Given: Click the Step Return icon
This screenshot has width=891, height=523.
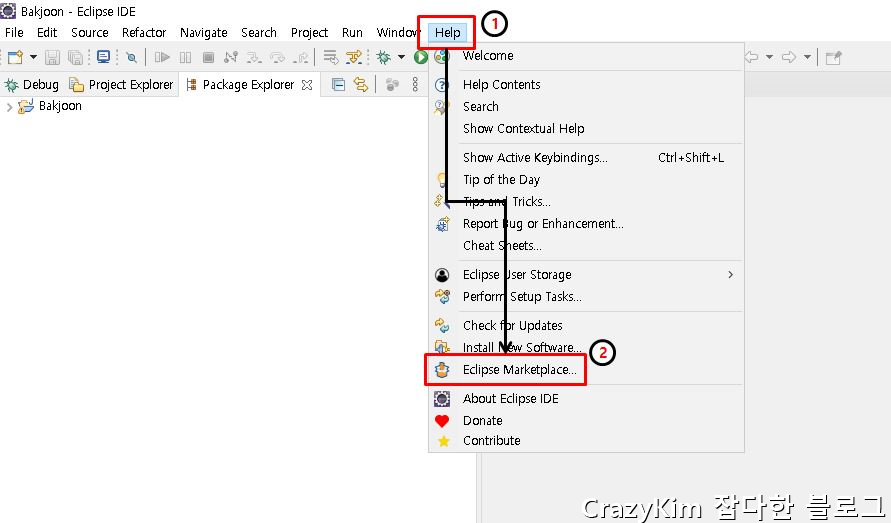Looking at the screenshot, I should (301, 57).
